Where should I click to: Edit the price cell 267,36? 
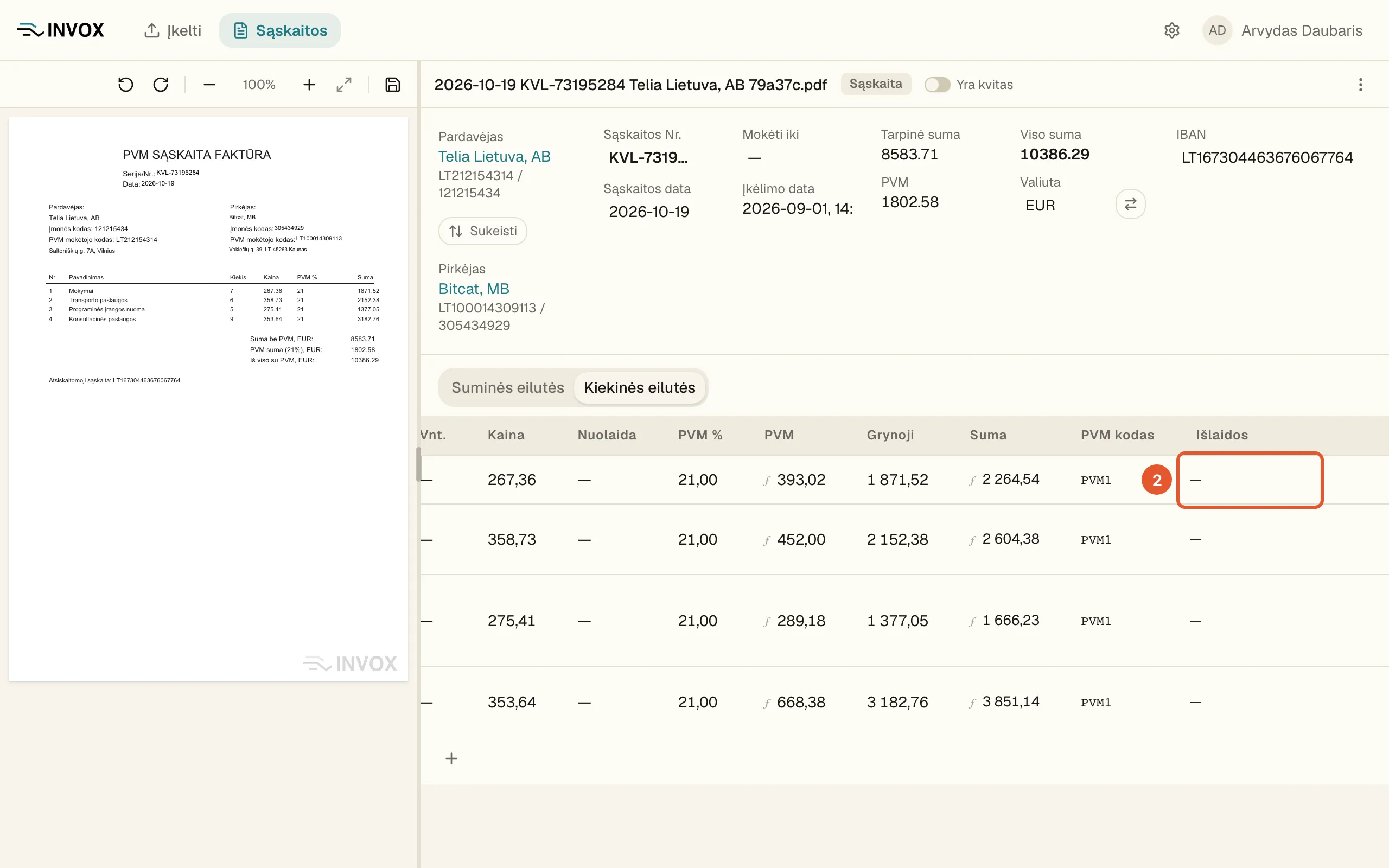[512, 480]
